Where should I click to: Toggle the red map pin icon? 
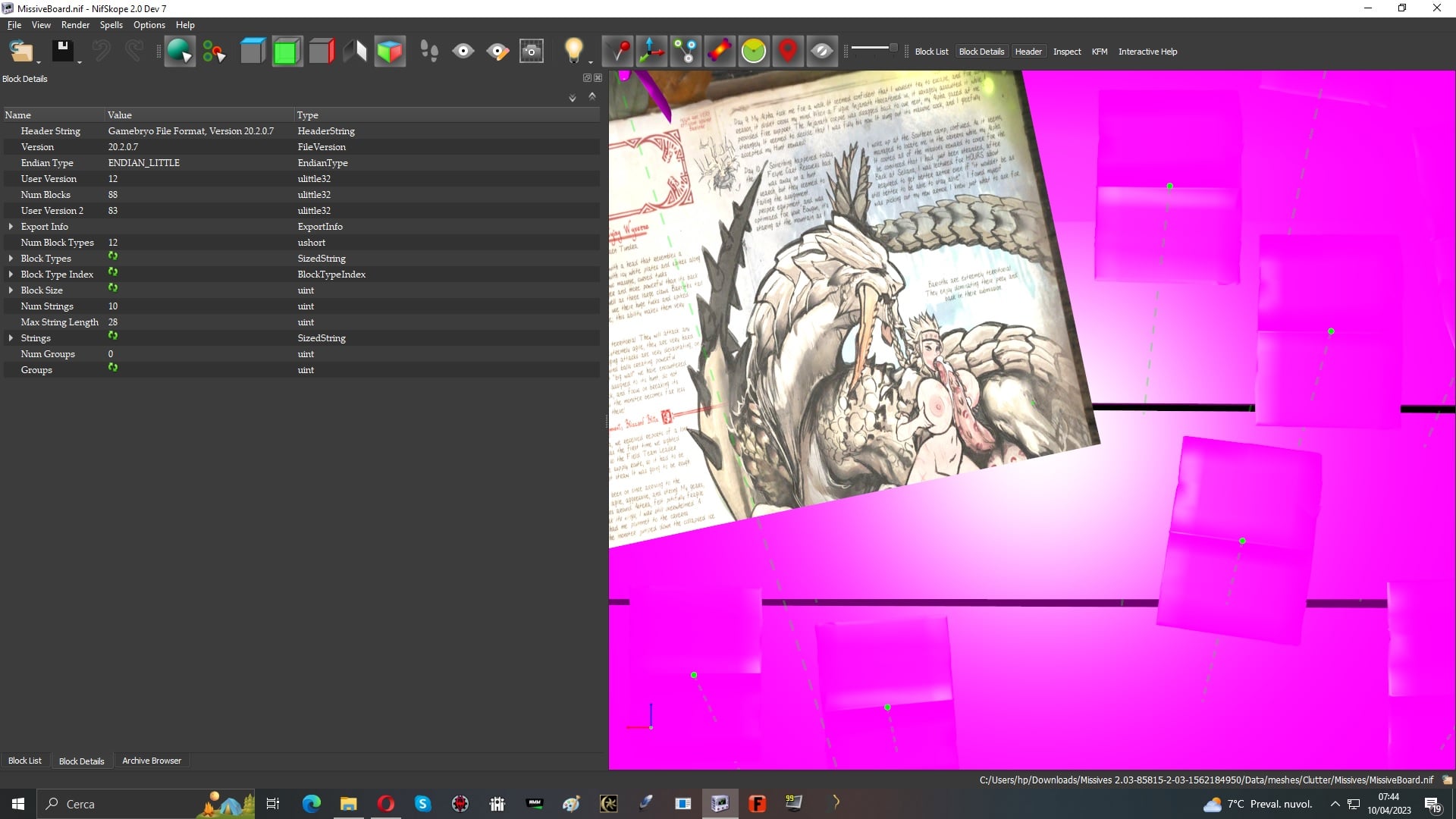pyautogui.click(x=788, y=52)
